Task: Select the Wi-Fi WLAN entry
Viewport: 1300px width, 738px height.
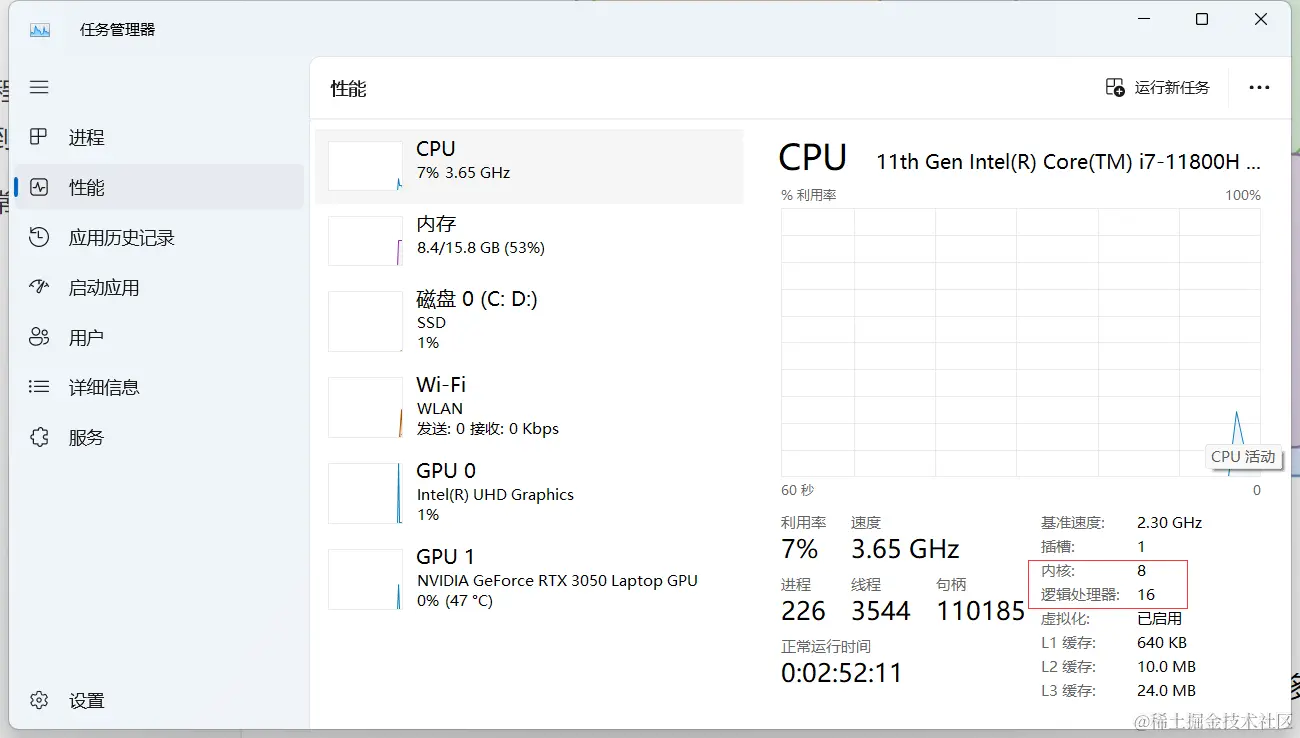Action: click(x=529, y=406)
